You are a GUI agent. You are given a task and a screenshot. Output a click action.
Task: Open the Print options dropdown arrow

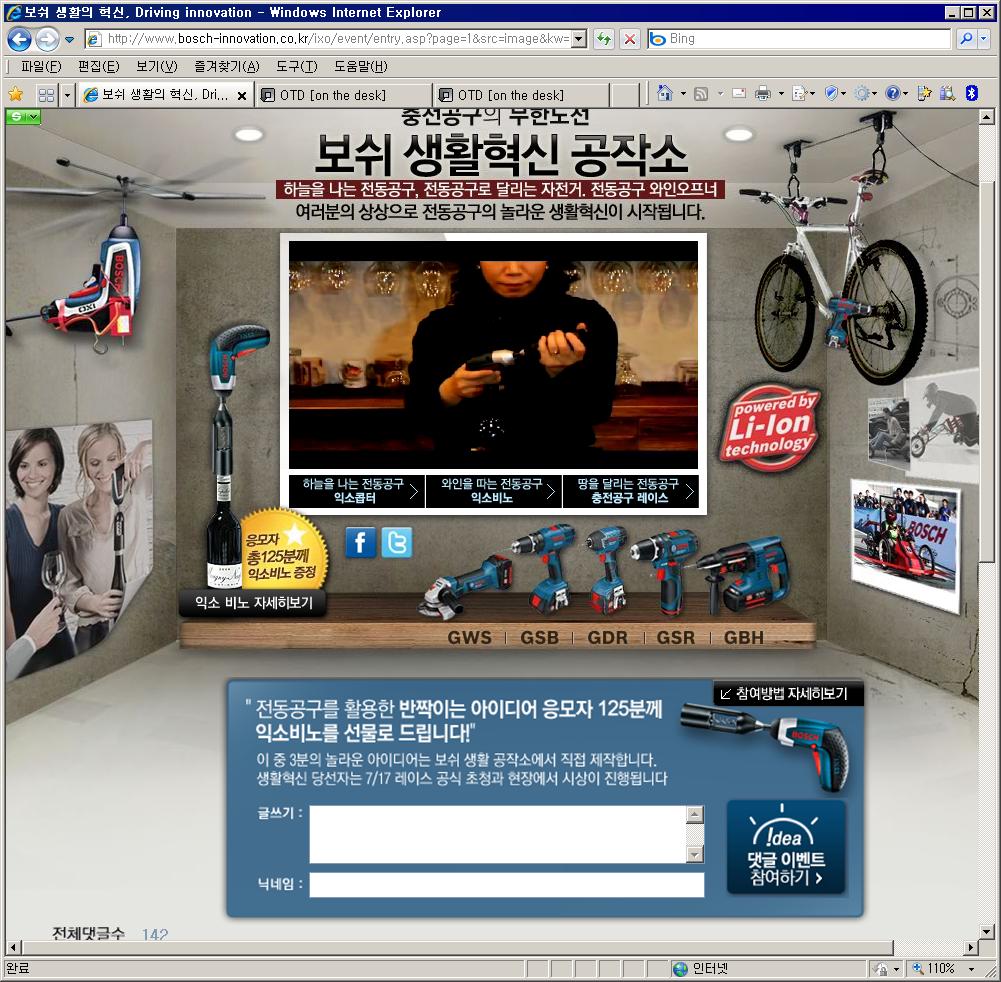pyautogui.click(x=781, y=94)
